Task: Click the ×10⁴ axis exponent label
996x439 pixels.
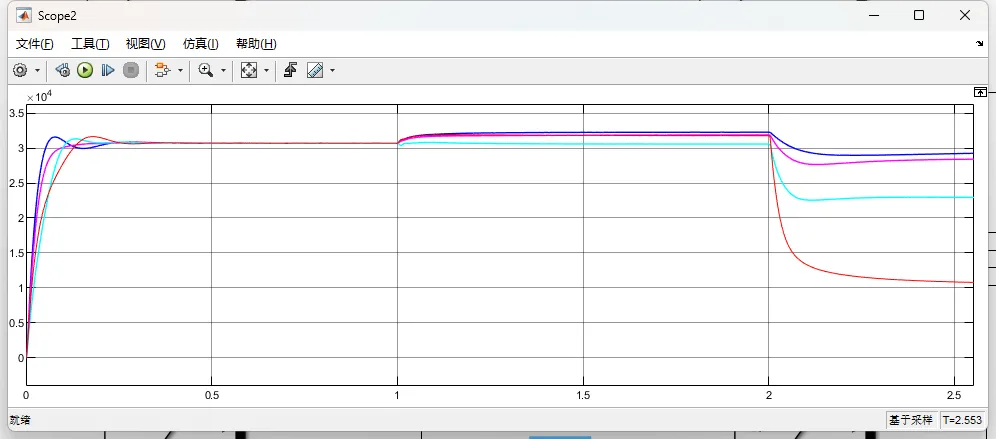Action: (39, 97)
